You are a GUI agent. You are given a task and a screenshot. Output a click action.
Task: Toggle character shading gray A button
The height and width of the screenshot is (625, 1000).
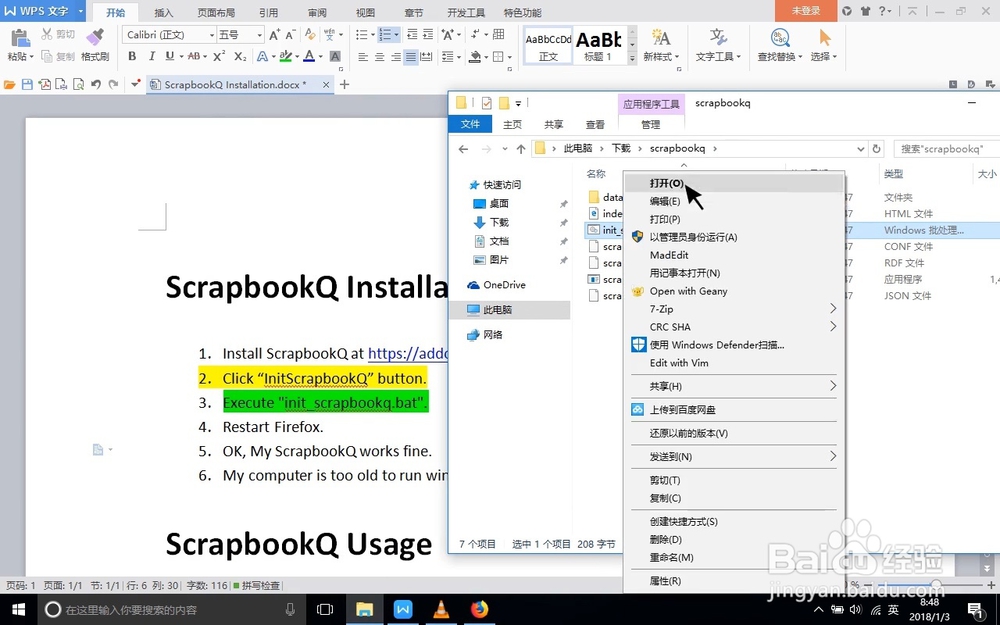[335, 56]
